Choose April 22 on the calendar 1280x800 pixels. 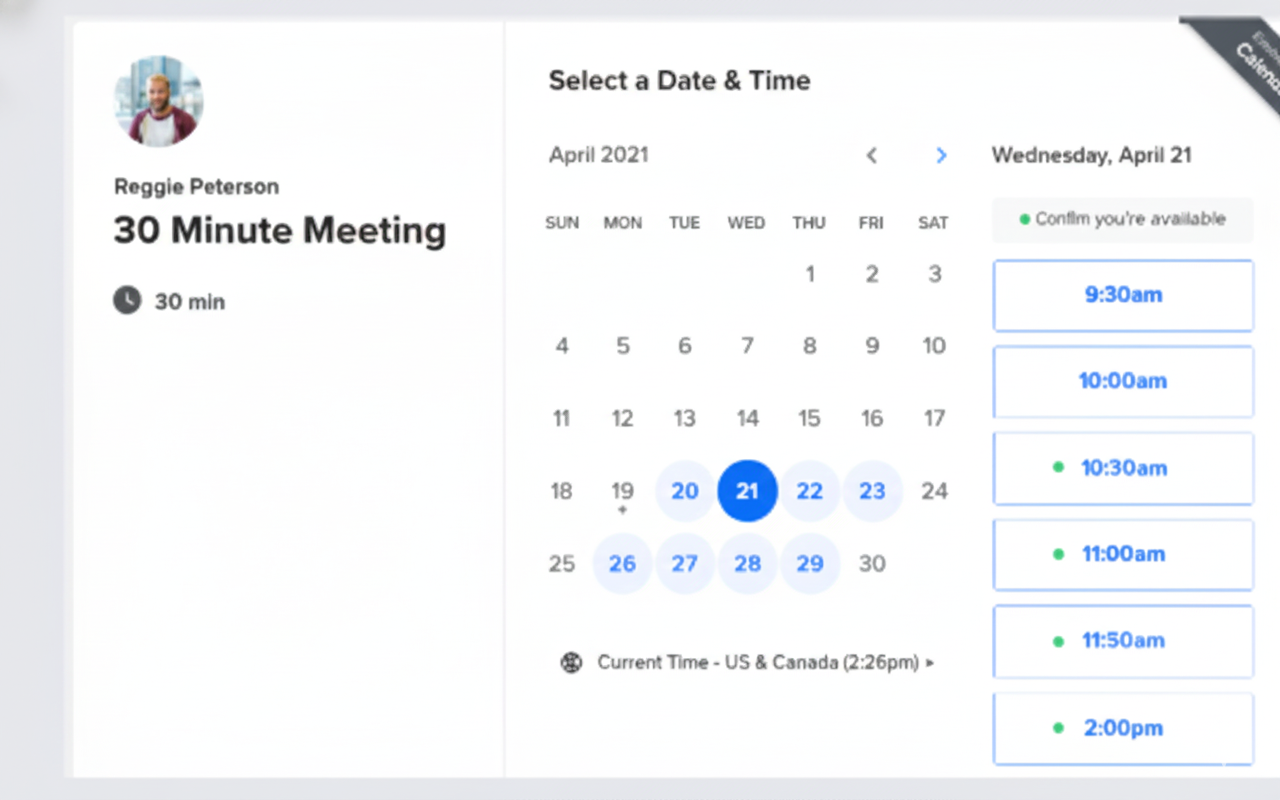coord(809,491)
